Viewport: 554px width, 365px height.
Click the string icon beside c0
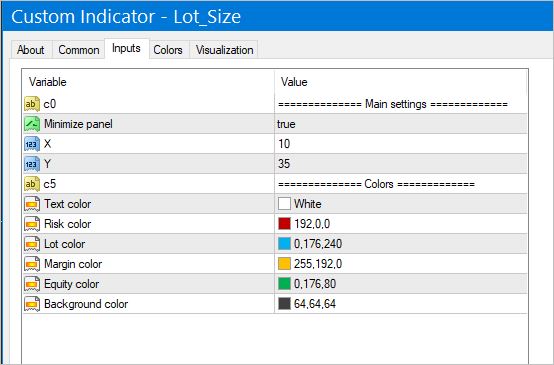point(32,104)
